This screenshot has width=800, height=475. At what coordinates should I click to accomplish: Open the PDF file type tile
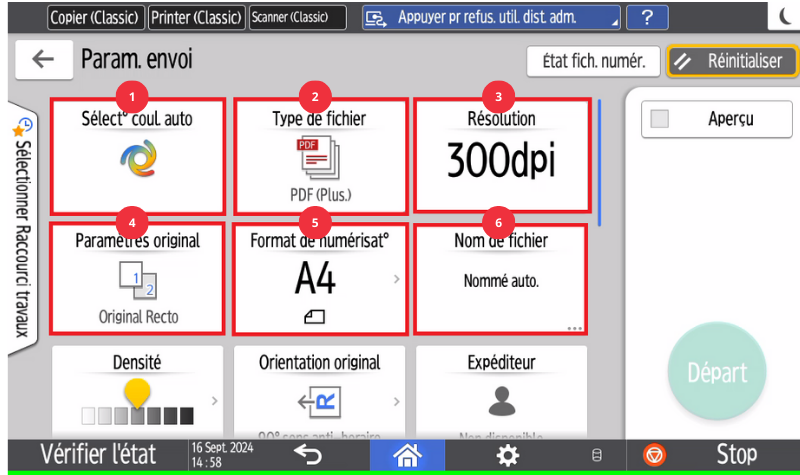pyautogui.click(x=320, y=156)
